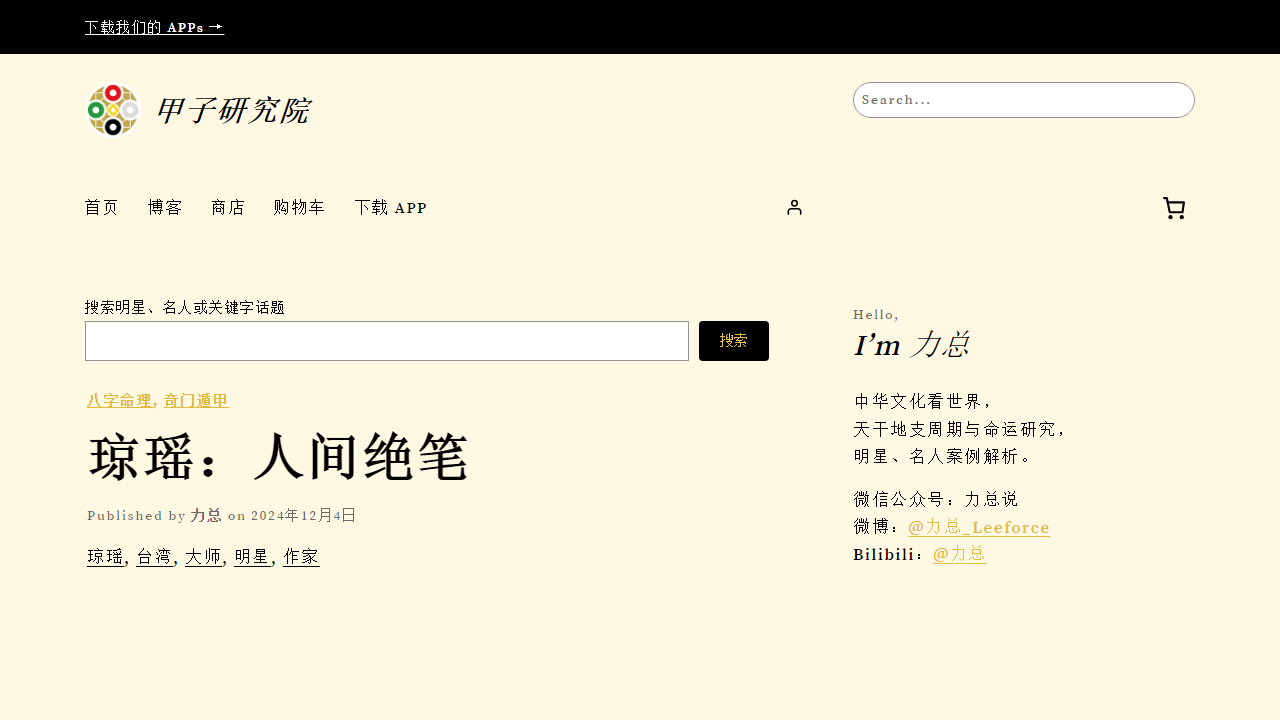This screenshot has height=720, width=1280.
Task: Open the 作家 tag
Action: 301,557
